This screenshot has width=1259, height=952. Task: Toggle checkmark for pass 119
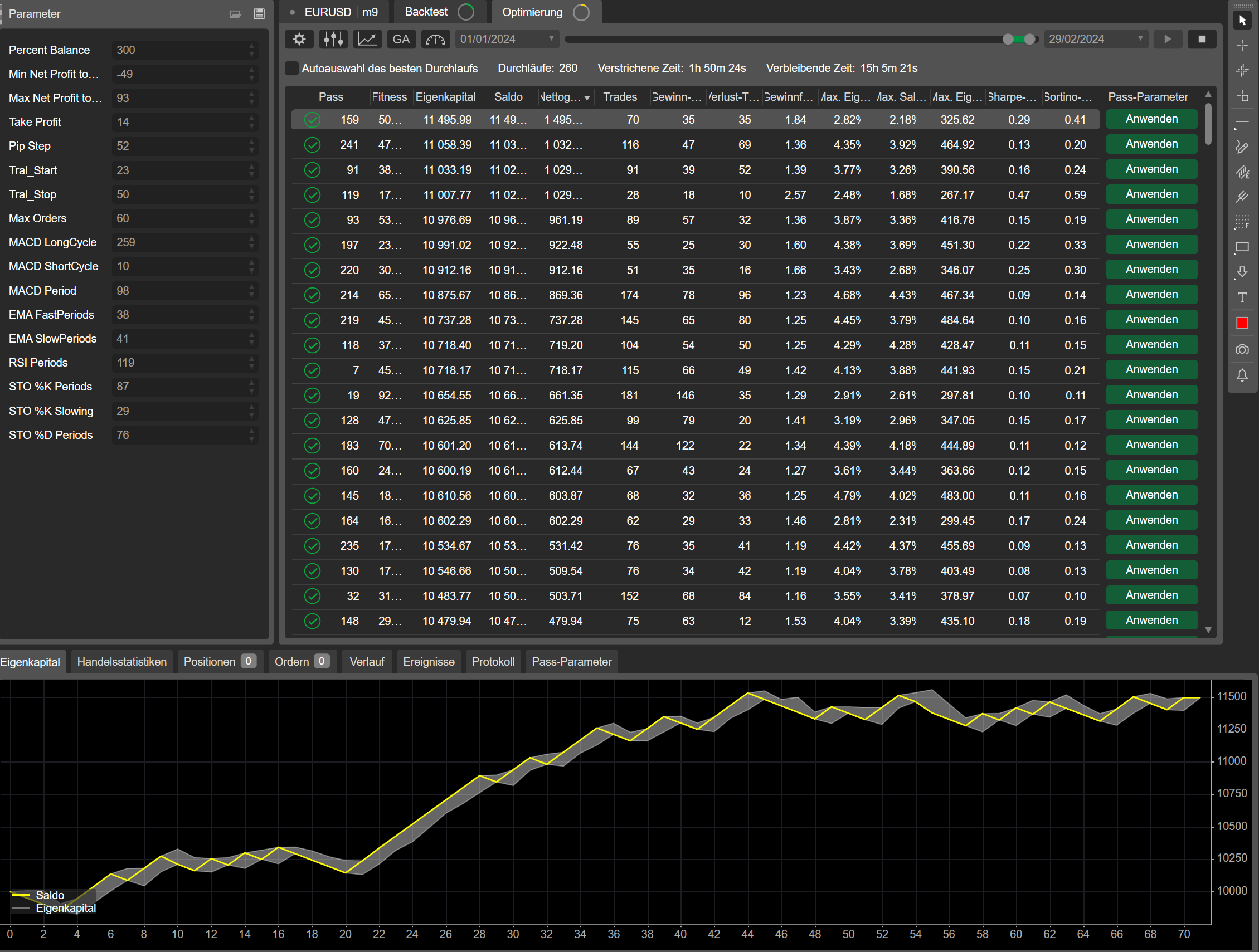click(x=313, y=194)
